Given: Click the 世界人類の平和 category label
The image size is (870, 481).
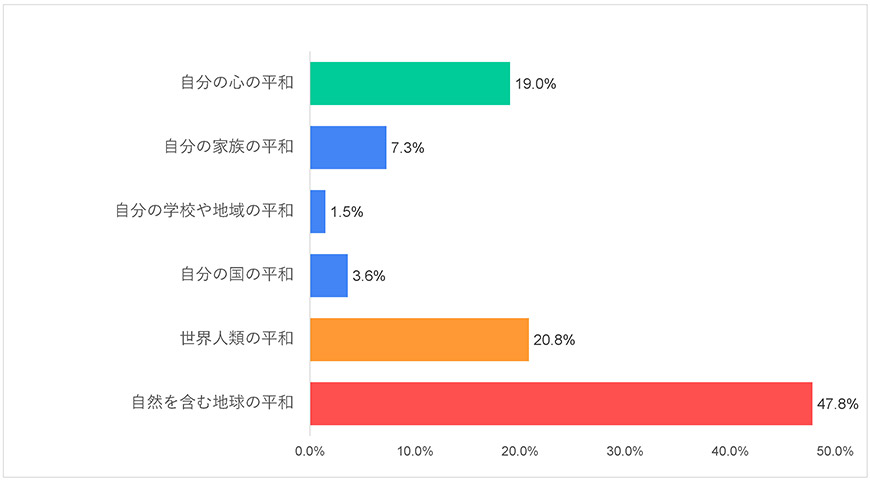Looking at the screenshot, I should [x=235, y=339].
